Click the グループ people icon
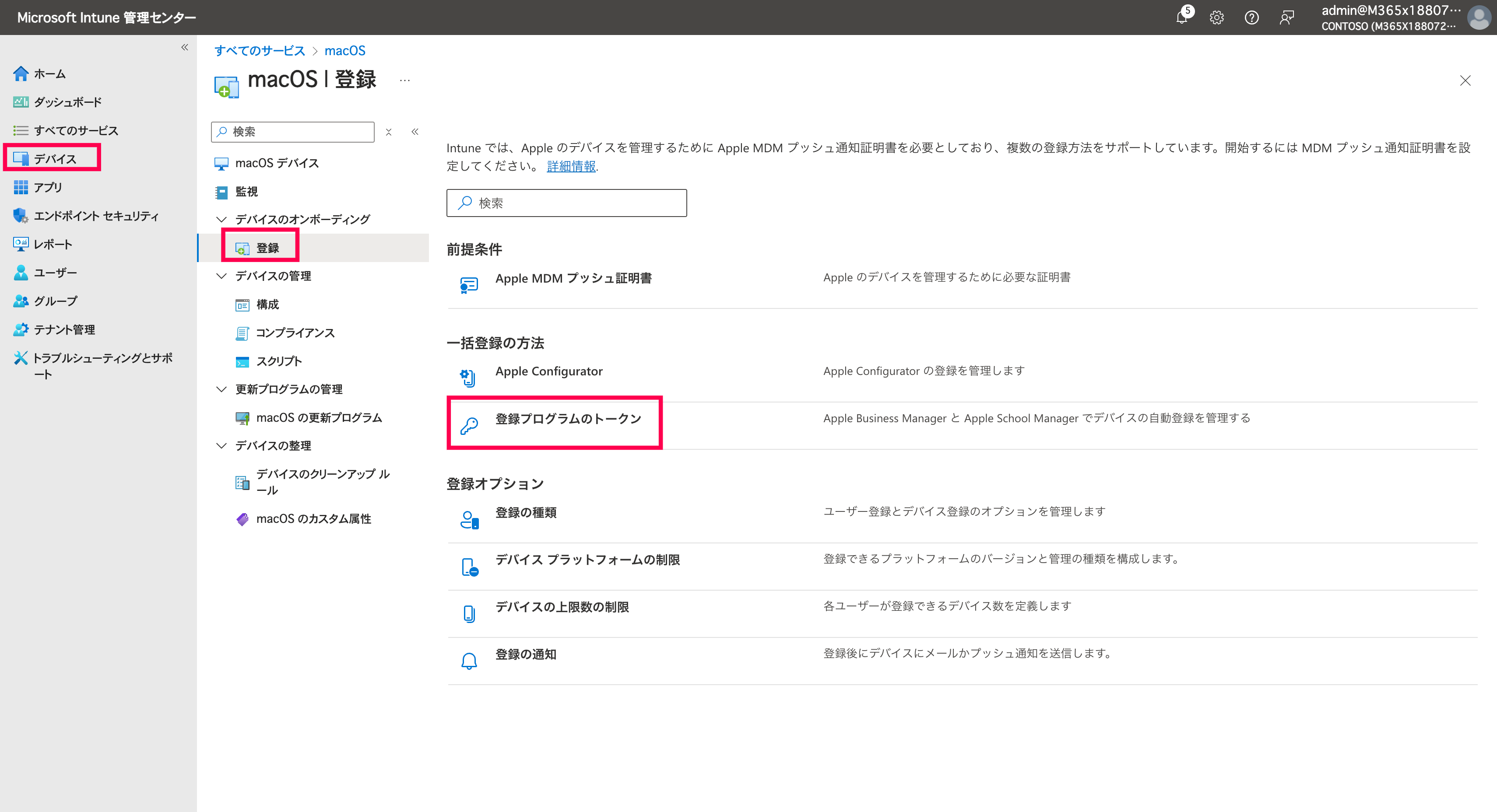1497x812 pixels. [x=21, y=301]
